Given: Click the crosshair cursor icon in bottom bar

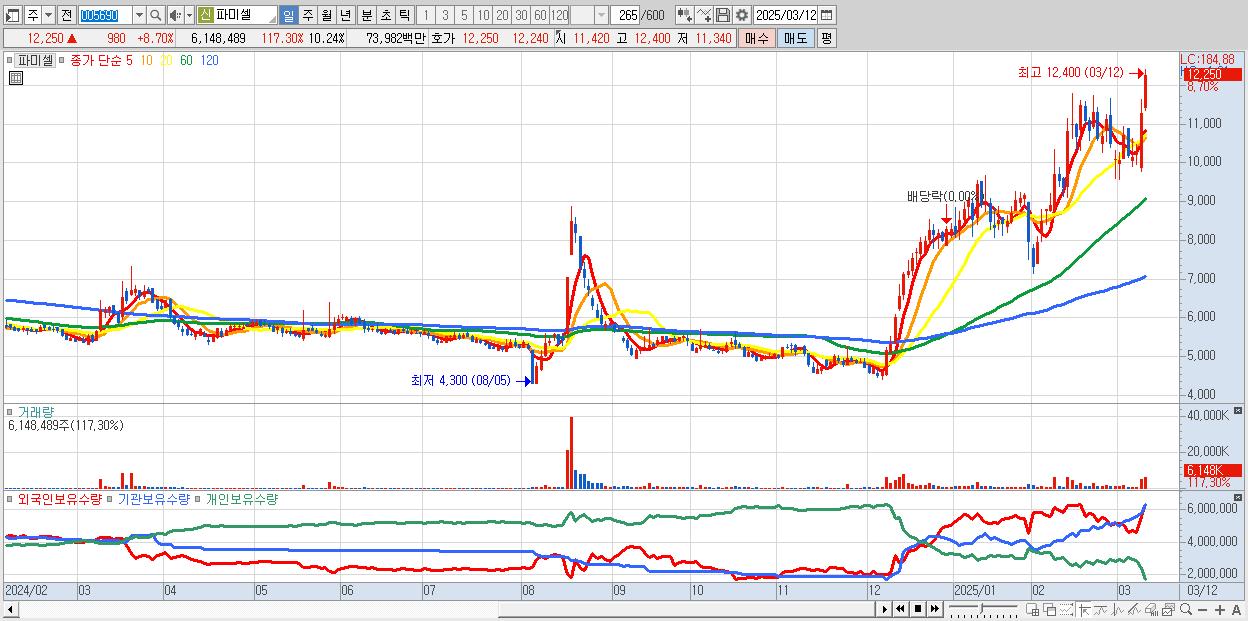Looking at the screenshot, I should pos(1083,610).
